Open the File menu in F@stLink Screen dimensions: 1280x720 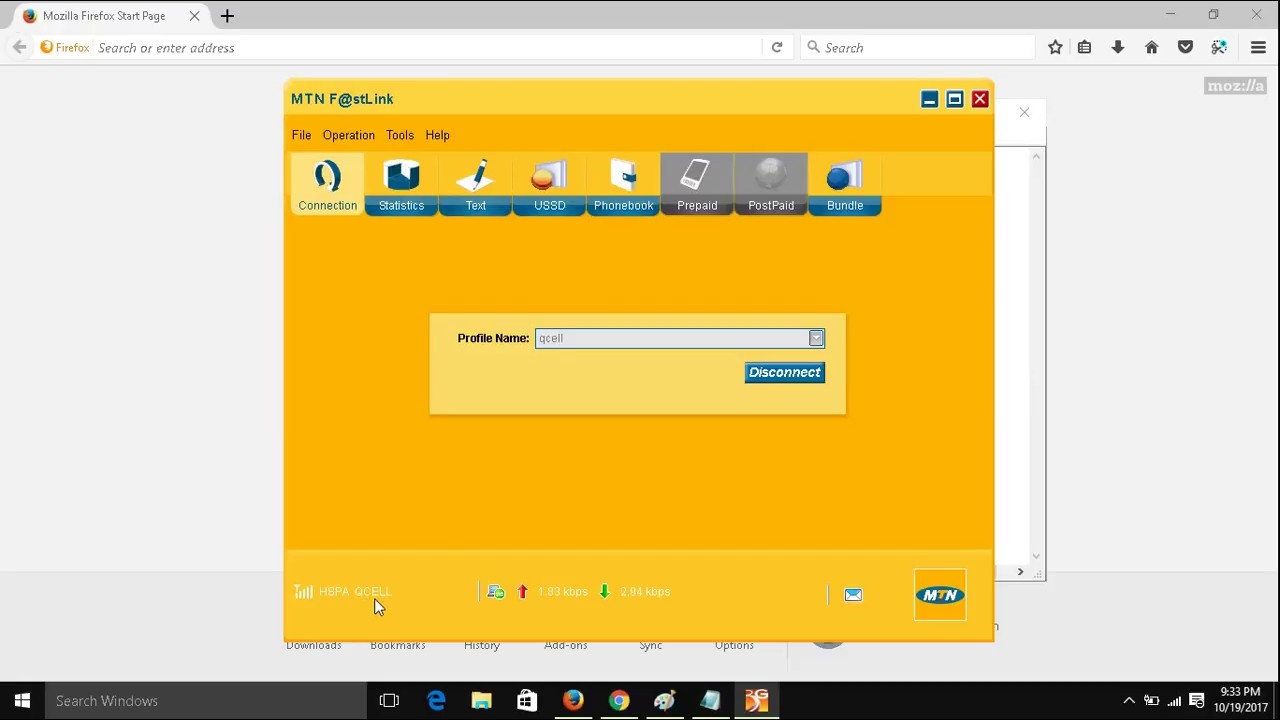click(301, 135)
